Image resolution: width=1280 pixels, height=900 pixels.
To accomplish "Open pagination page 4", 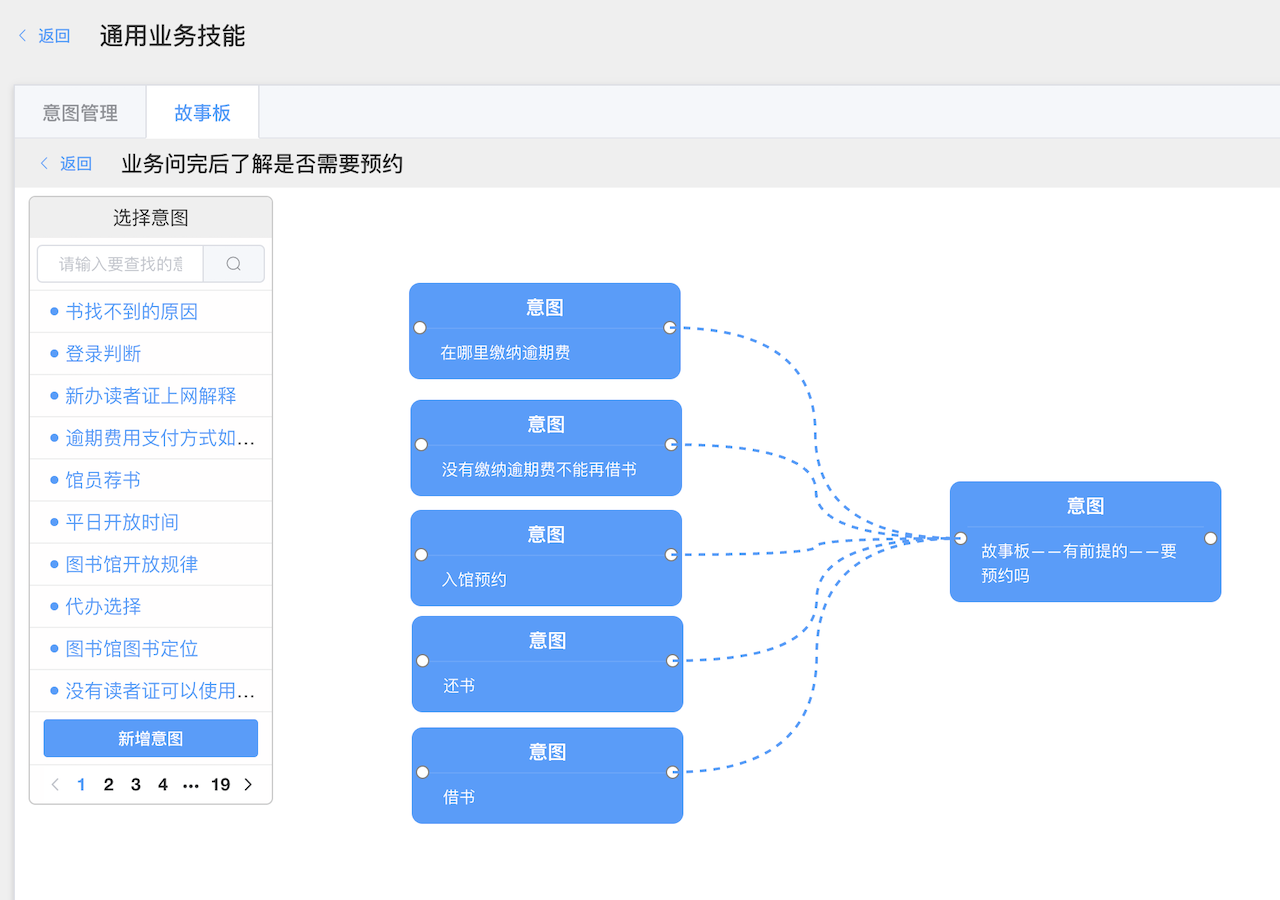I will (x=163, y=785).
